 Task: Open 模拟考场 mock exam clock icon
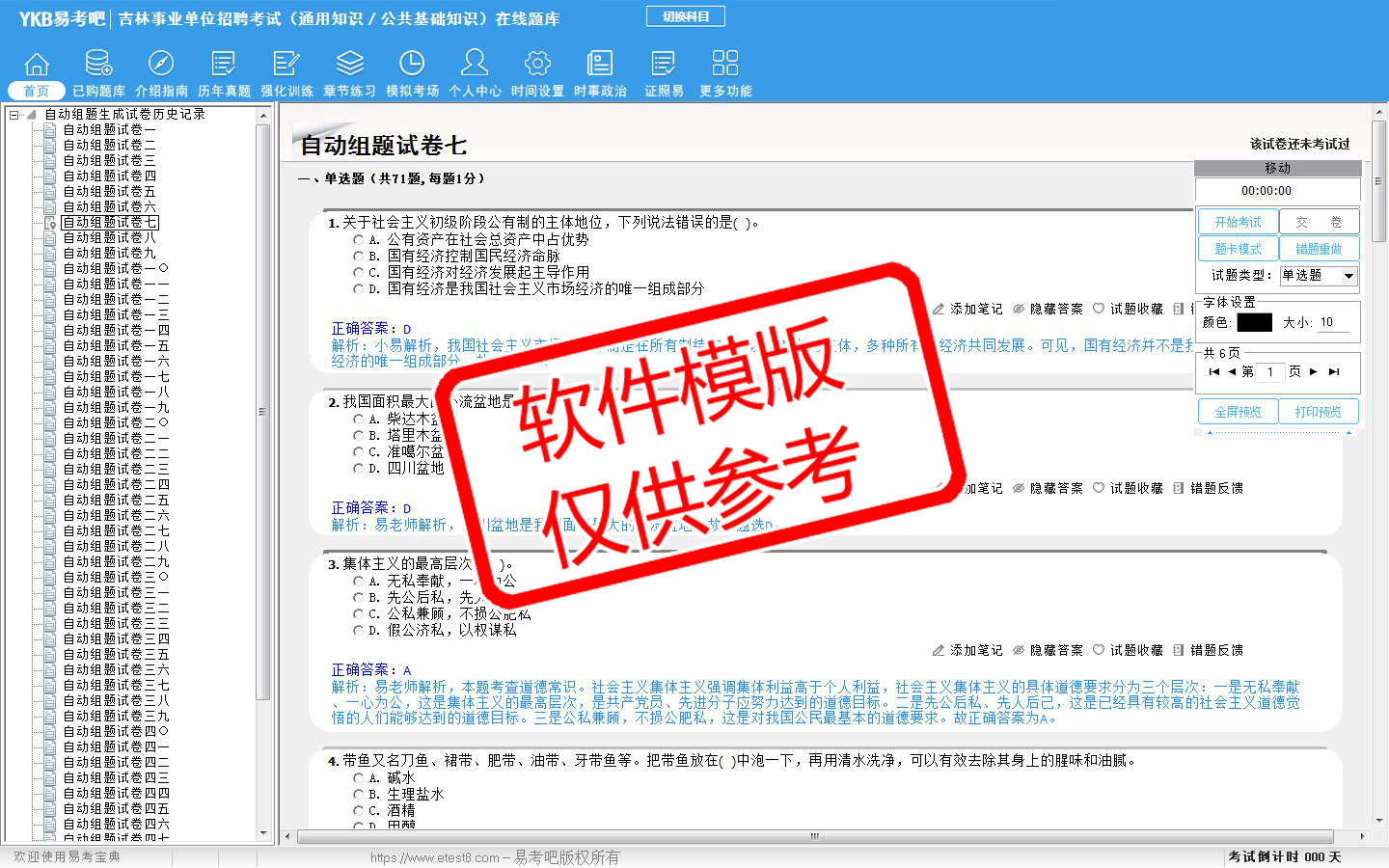click(412, 65)
